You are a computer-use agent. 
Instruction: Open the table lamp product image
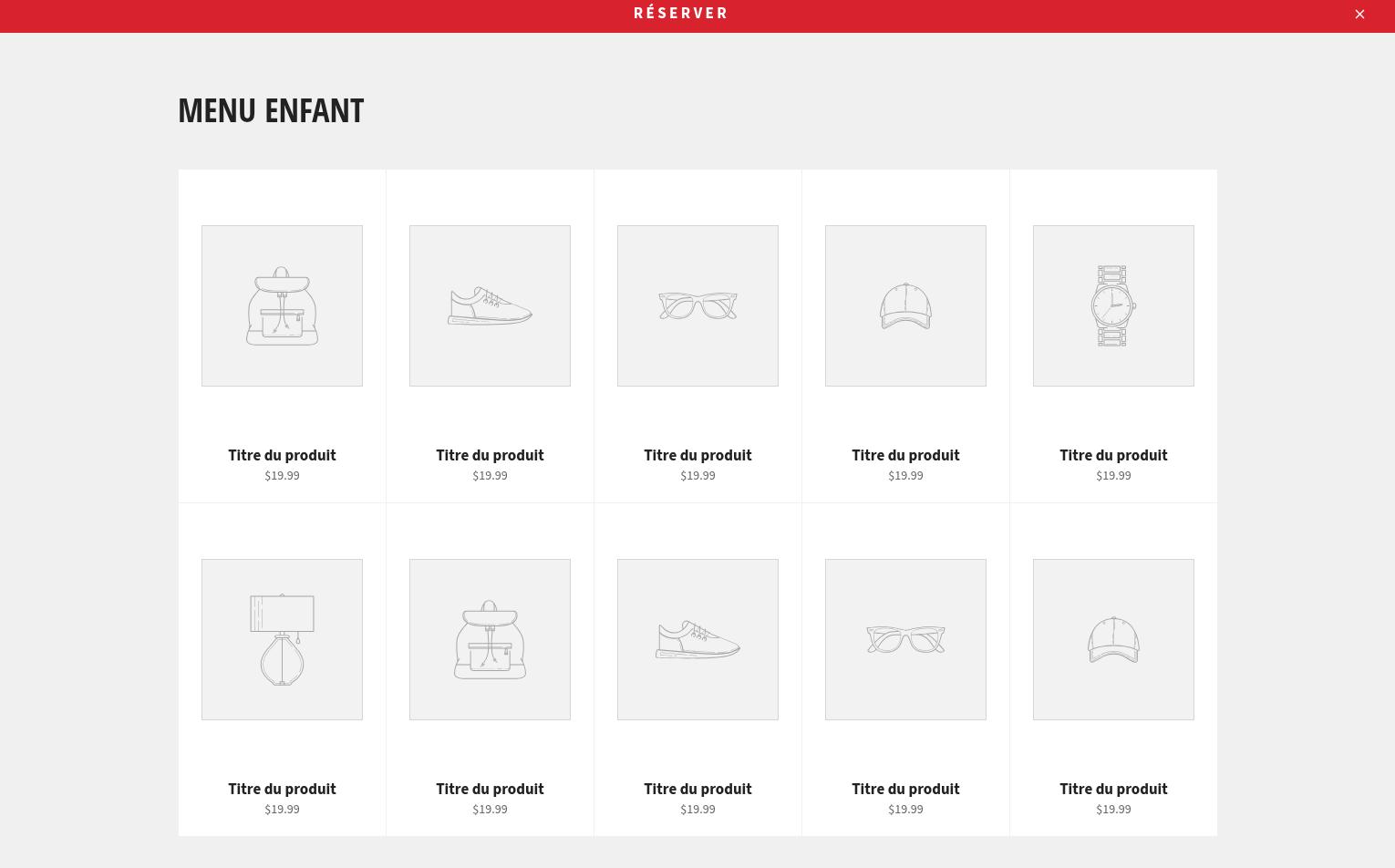pyautogui.click(x=282, y=639)
